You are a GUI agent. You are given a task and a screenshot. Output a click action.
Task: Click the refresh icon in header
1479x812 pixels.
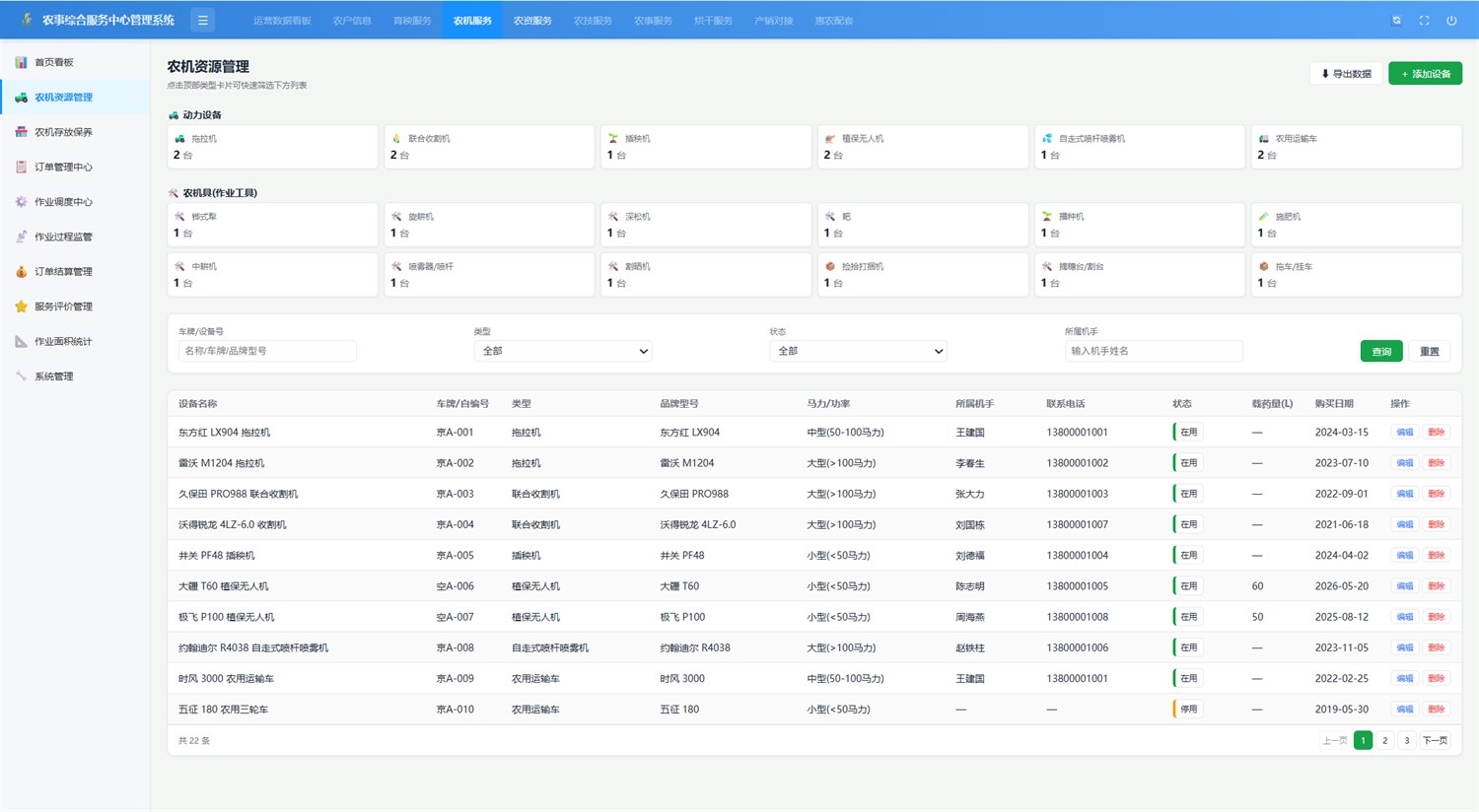(x=1396, y=20)
